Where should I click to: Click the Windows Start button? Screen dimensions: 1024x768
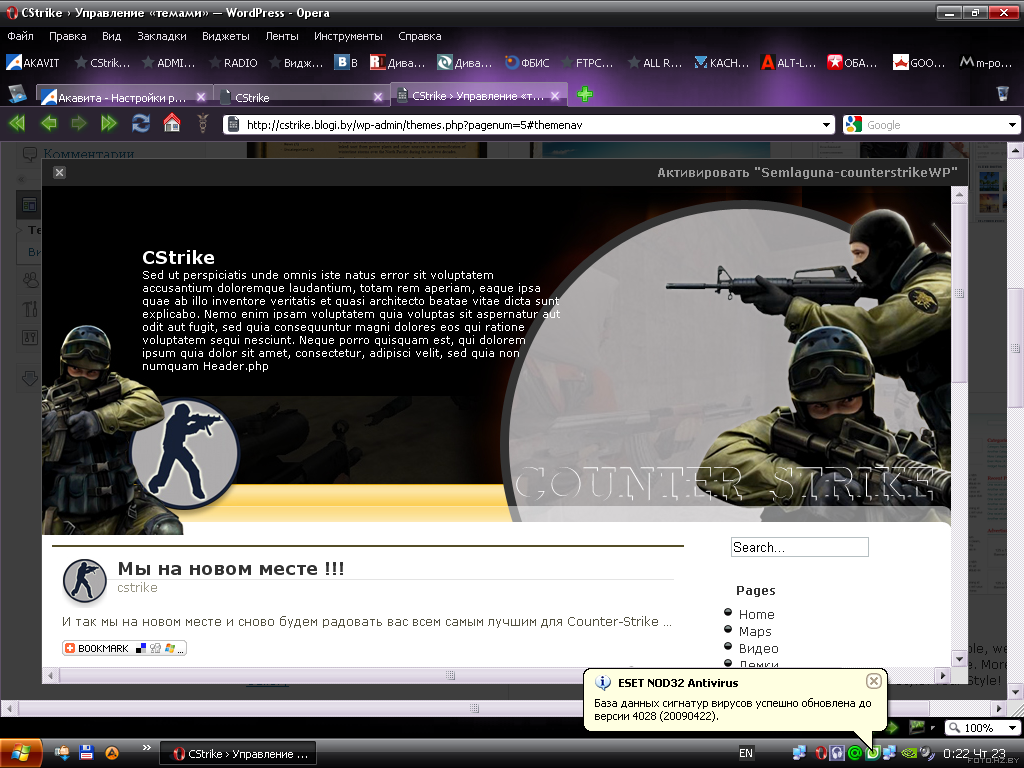(22, 753)
